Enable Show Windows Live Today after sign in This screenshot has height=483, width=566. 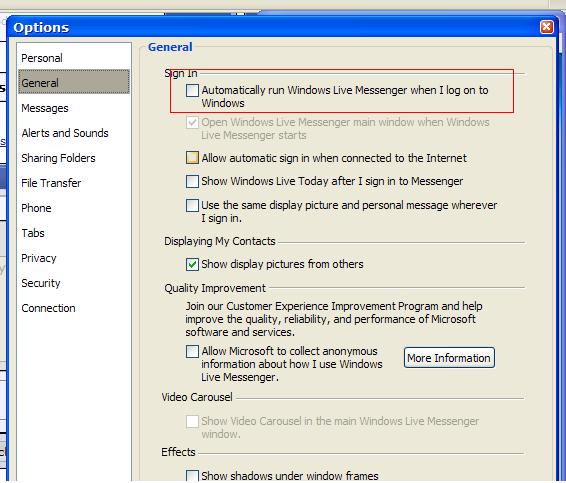pos(192,181)
